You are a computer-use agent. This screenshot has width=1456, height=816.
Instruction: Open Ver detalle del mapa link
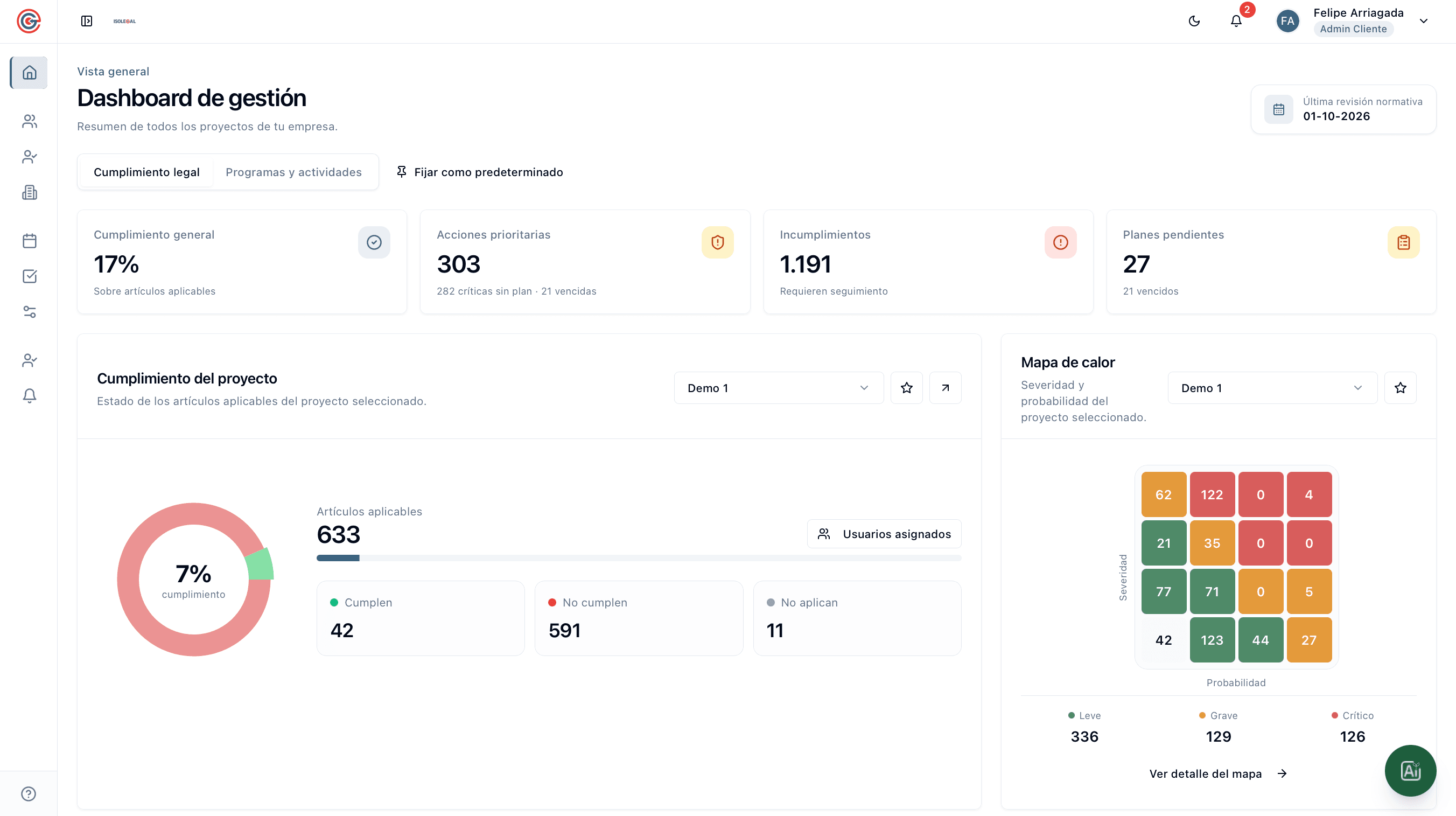click(1218, 773)
